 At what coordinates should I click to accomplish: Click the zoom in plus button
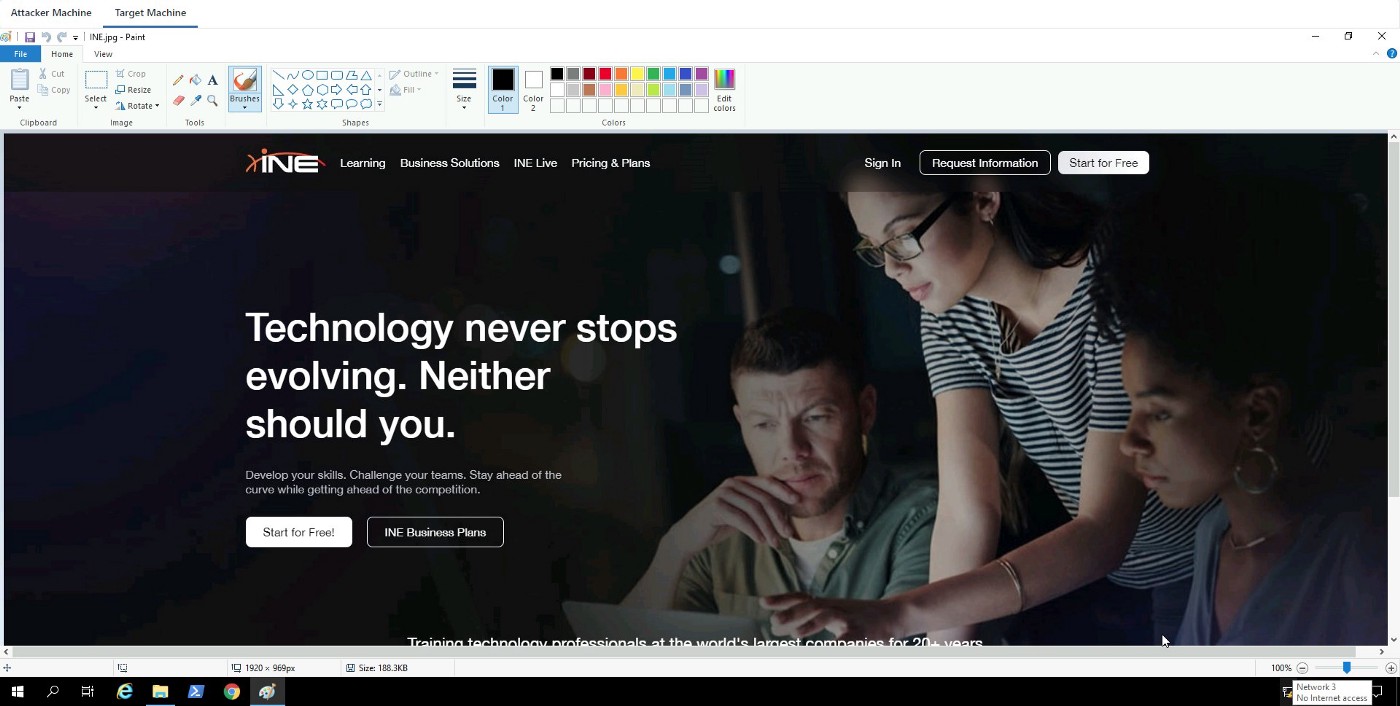[x=1390, y=668]
